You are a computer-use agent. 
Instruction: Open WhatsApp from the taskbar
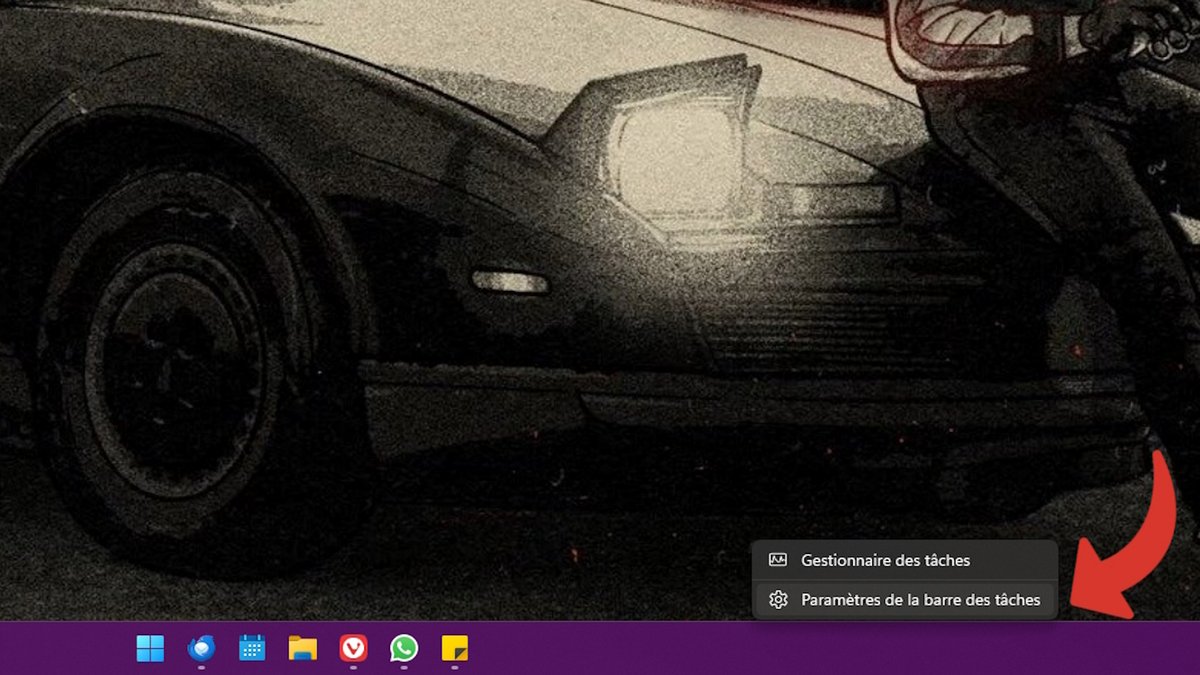coord(404,649)
